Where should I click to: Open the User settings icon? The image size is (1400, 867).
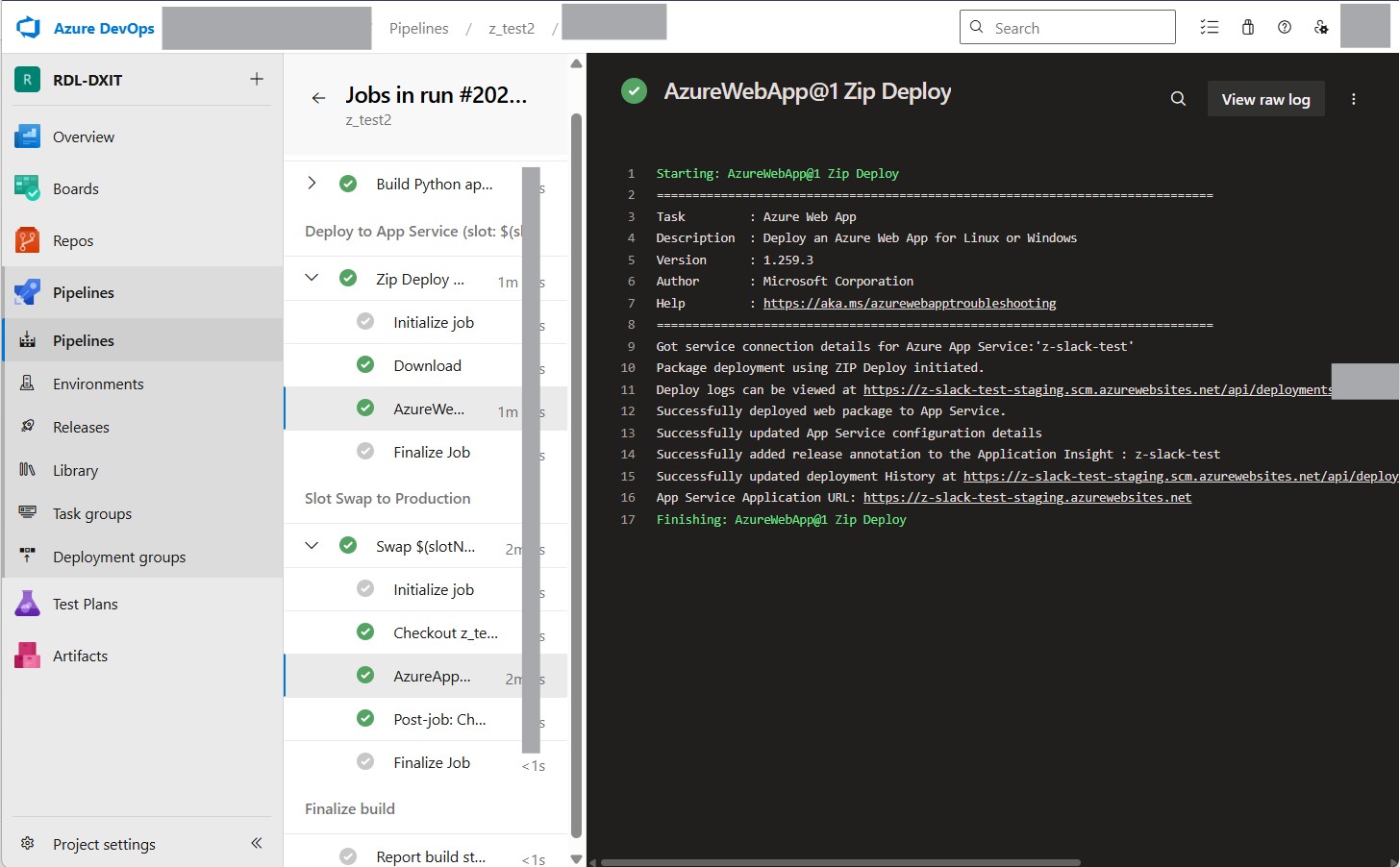pos(1321,27)
